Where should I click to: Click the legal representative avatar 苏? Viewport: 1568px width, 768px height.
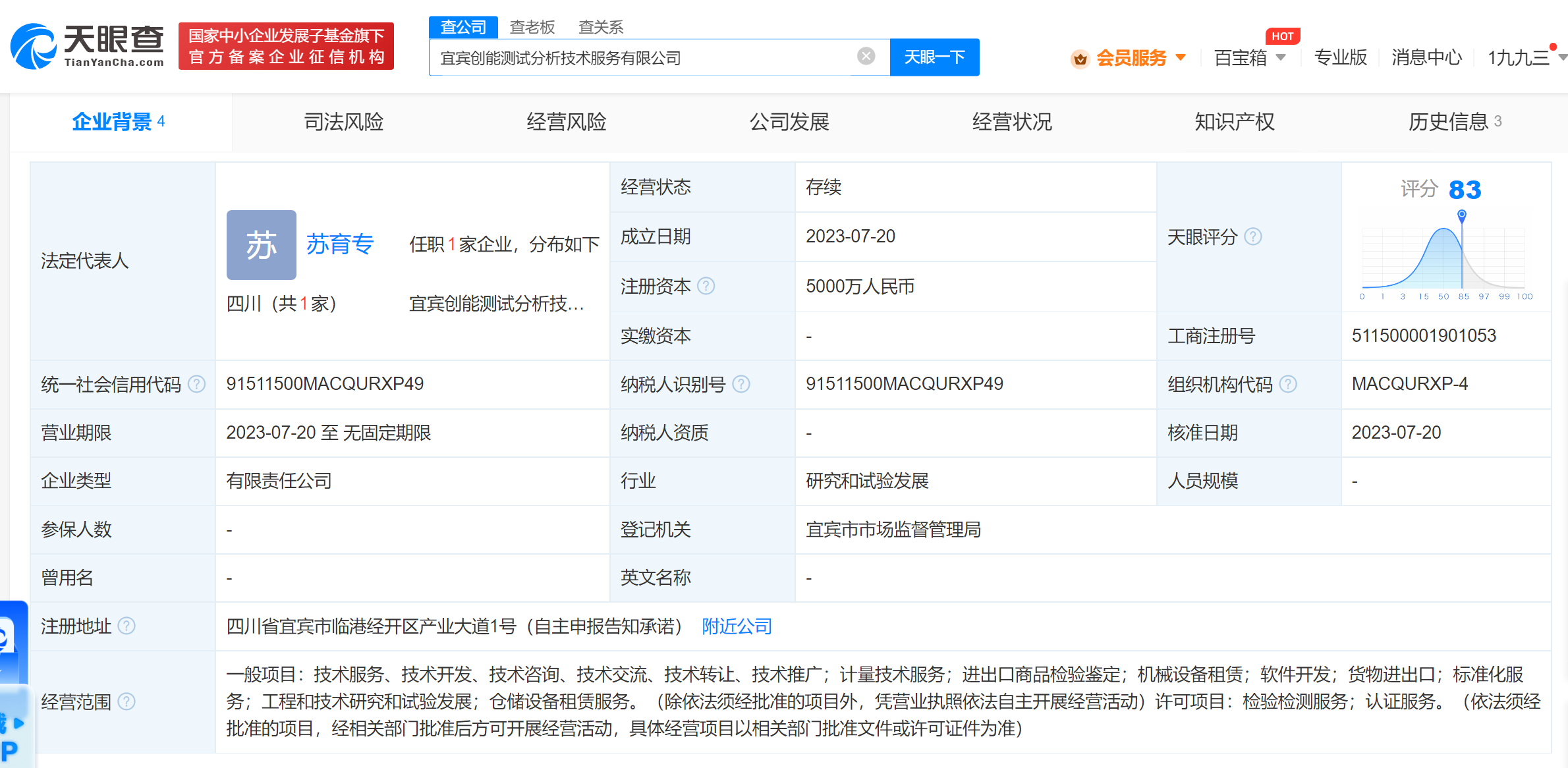(261, 244)
